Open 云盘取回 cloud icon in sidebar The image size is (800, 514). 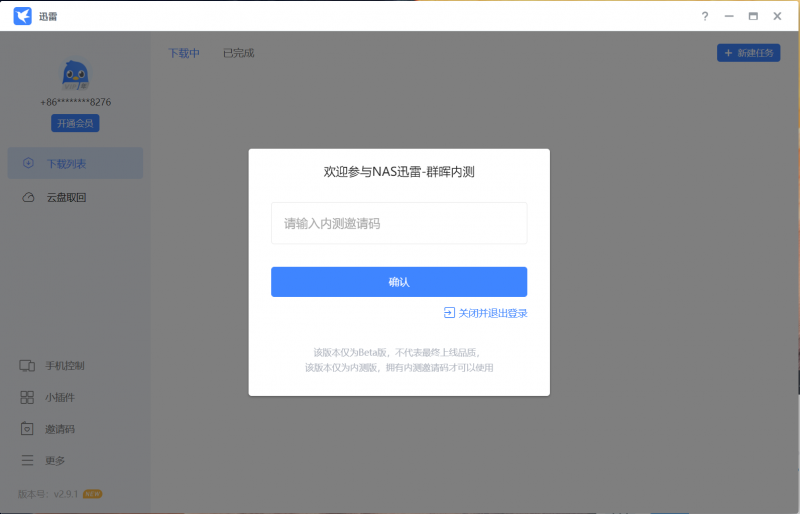click(28, 197)
